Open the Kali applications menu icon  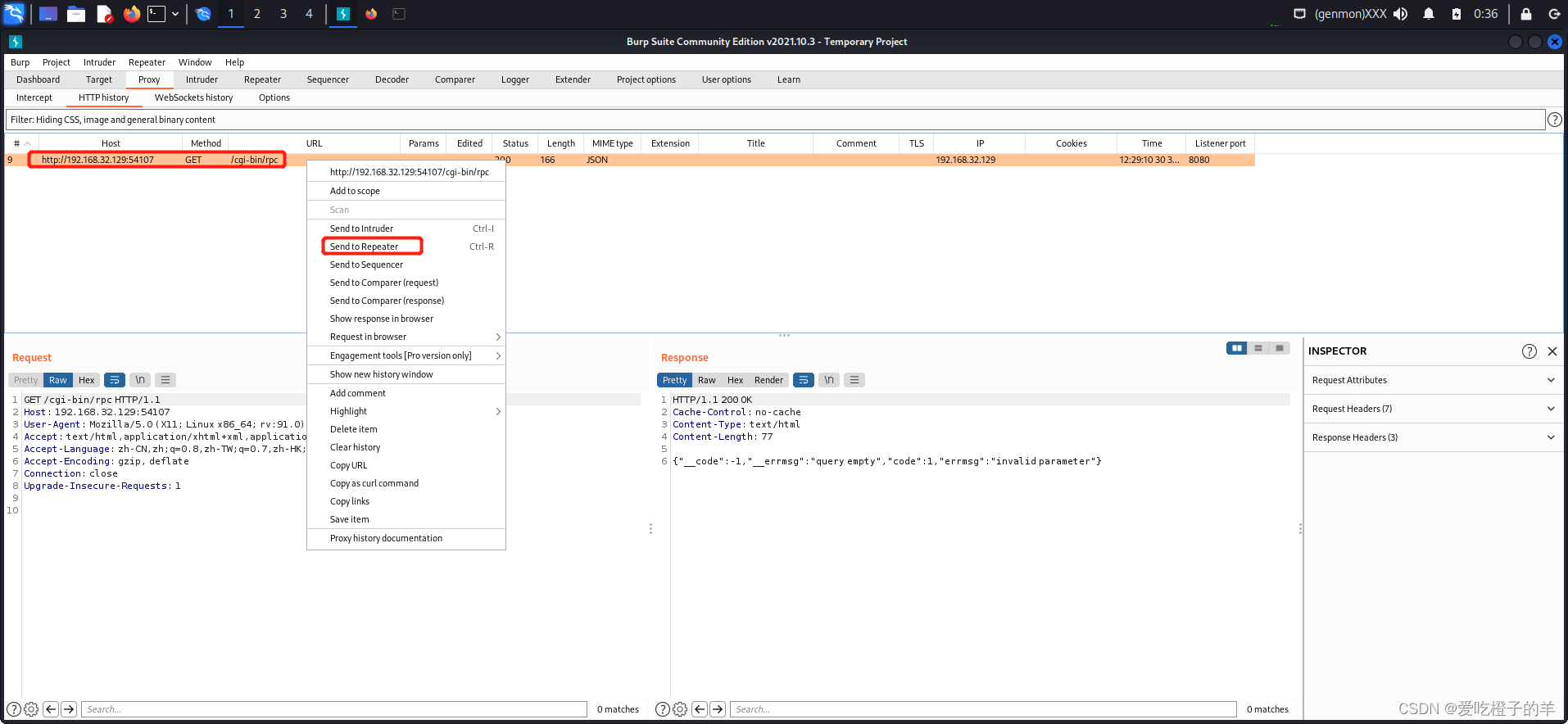point(14,14)
